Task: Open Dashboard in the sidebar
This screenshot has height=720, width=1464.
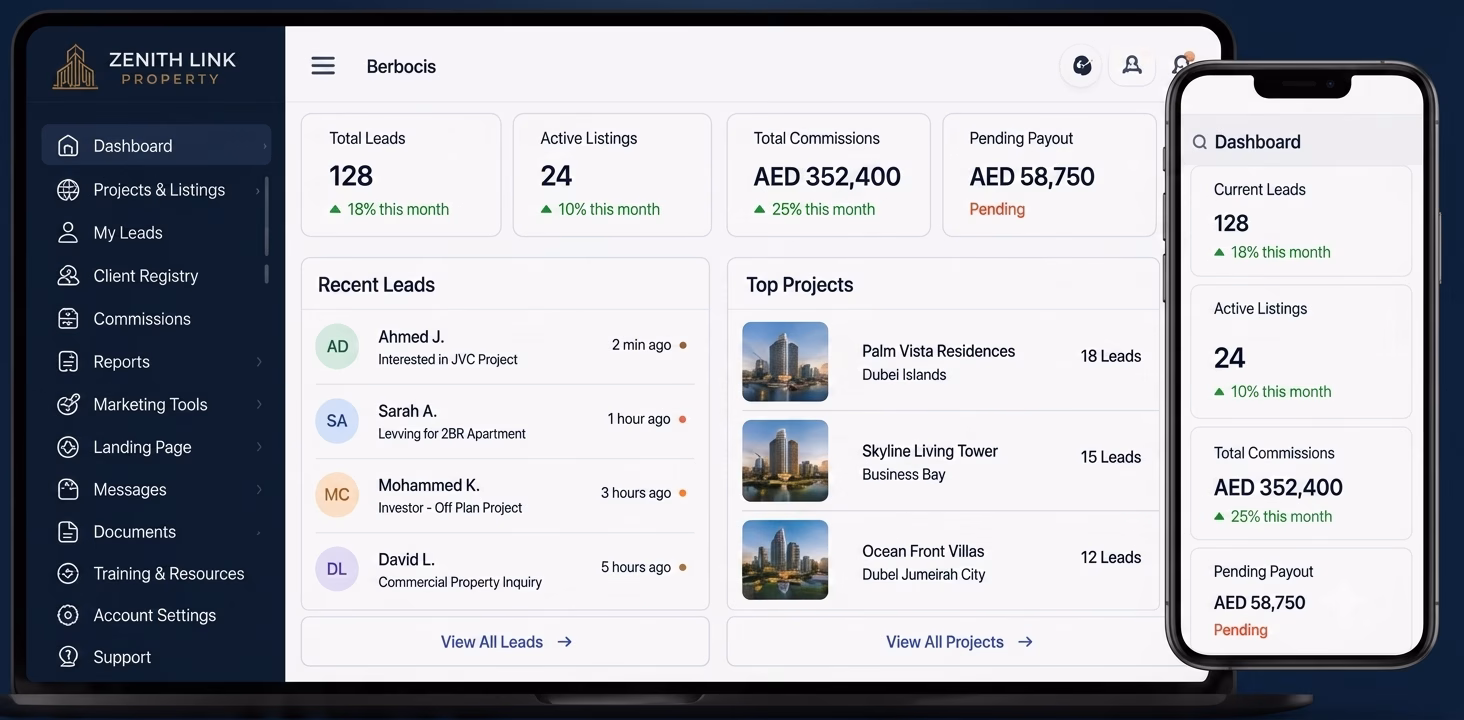Action: pyautogui.click(x=156, y=146)
